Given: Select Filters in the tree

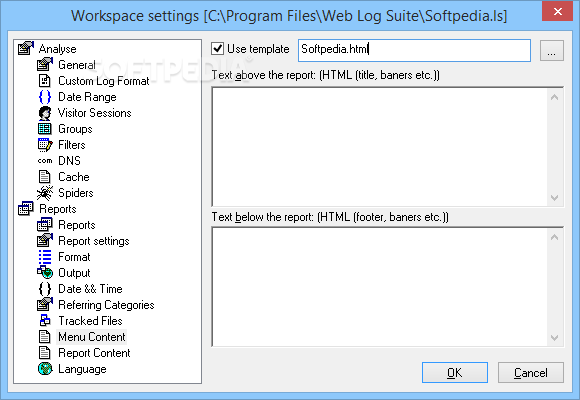Looking at the screenshot, I should tap(72, 145).
